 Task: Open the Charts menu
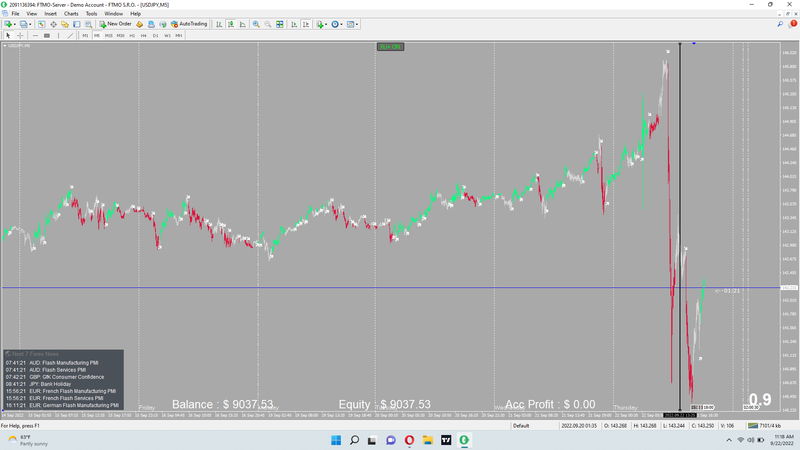71,14
